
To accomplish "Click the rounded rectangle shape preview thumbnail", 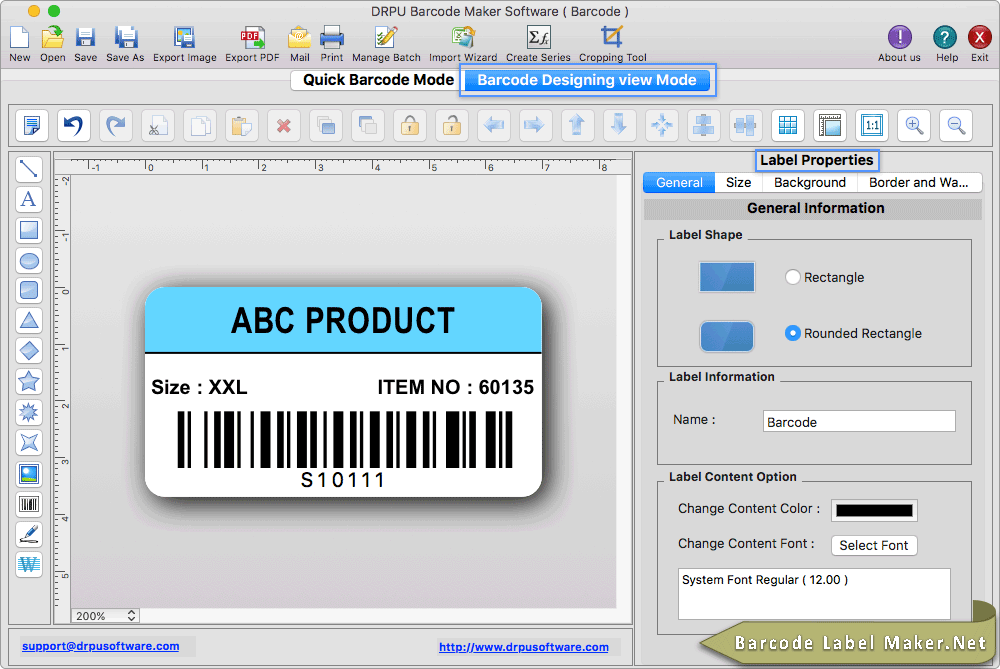I will (x=726, y=336).
